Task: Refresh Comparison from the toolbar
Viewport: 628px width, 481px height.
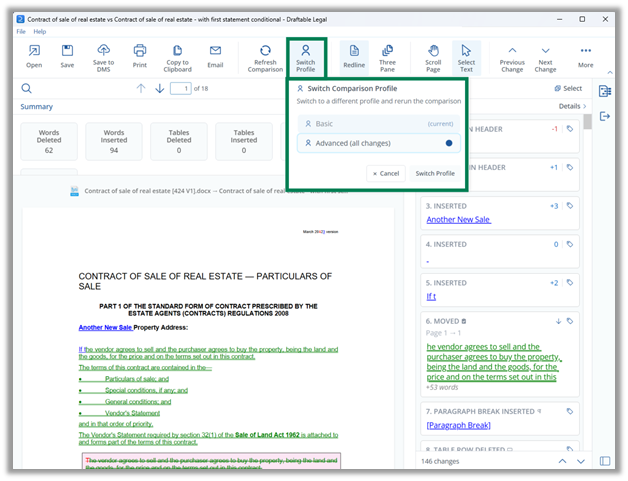Action: pyautogui.click(x=265, y=58)
